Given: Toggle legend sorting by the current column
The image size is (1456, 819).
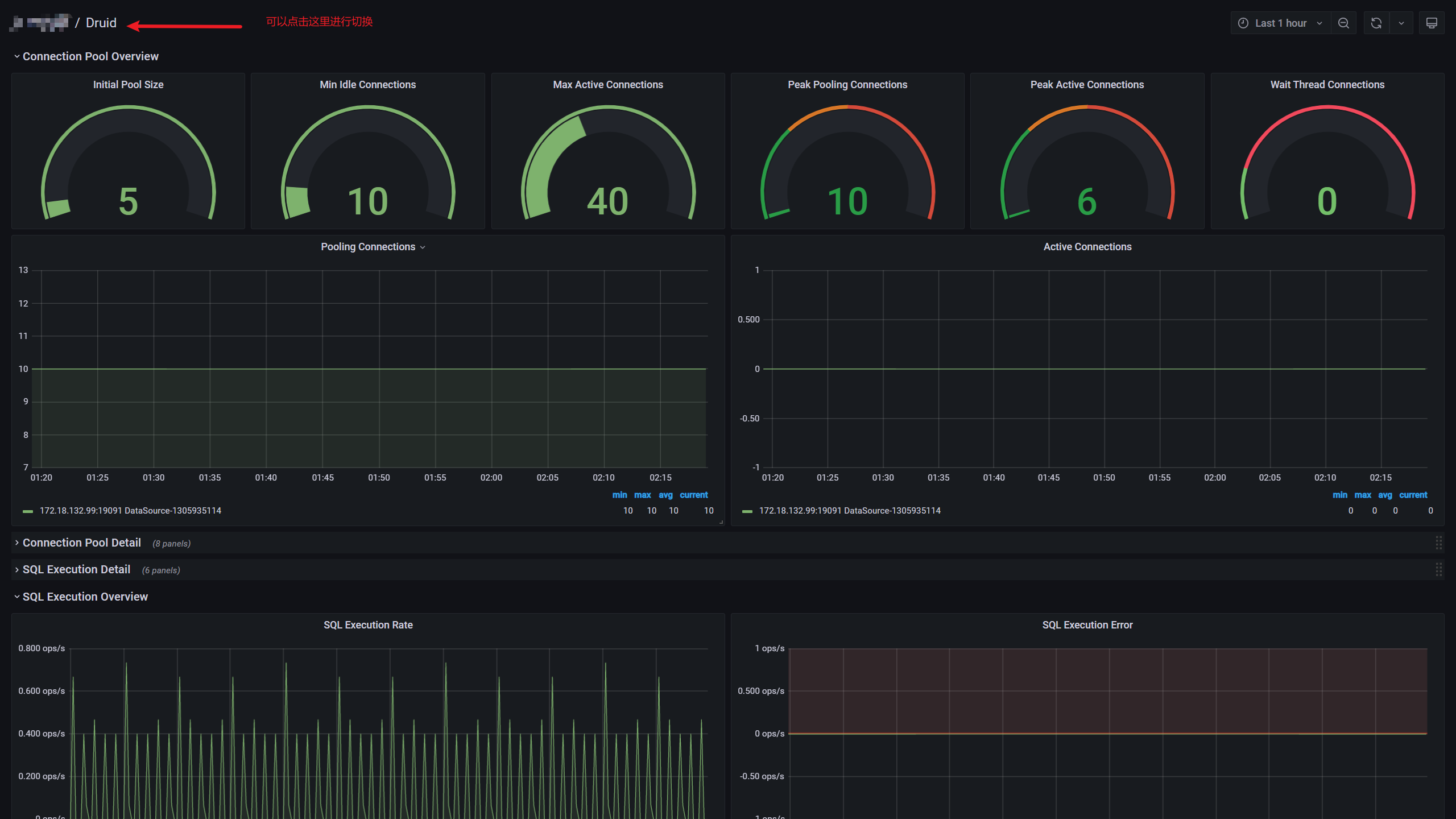Looking at the screenshot, I should coord(694,495).
